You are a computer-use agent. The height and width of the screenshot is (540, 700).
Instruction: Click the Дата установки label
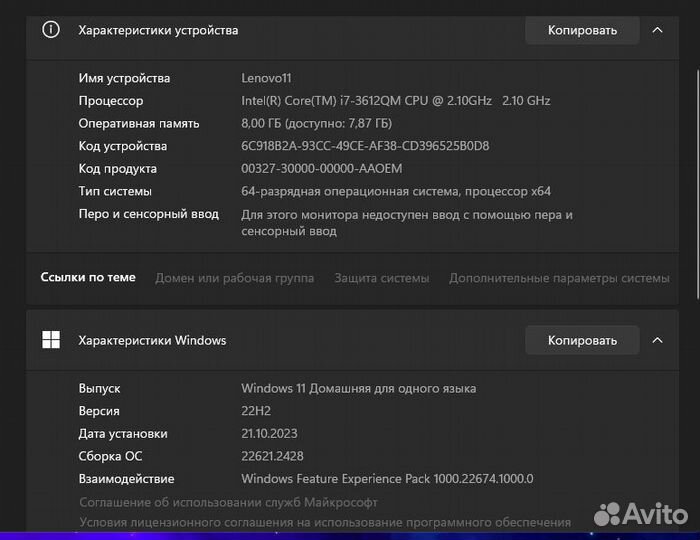click(x=123, y=434)
